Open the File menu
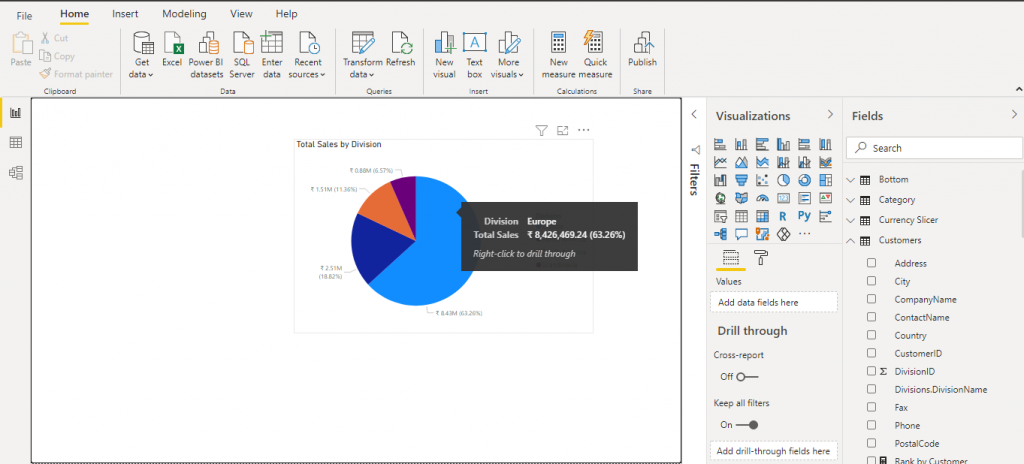Screen dimensions: 1024x464 24,15
